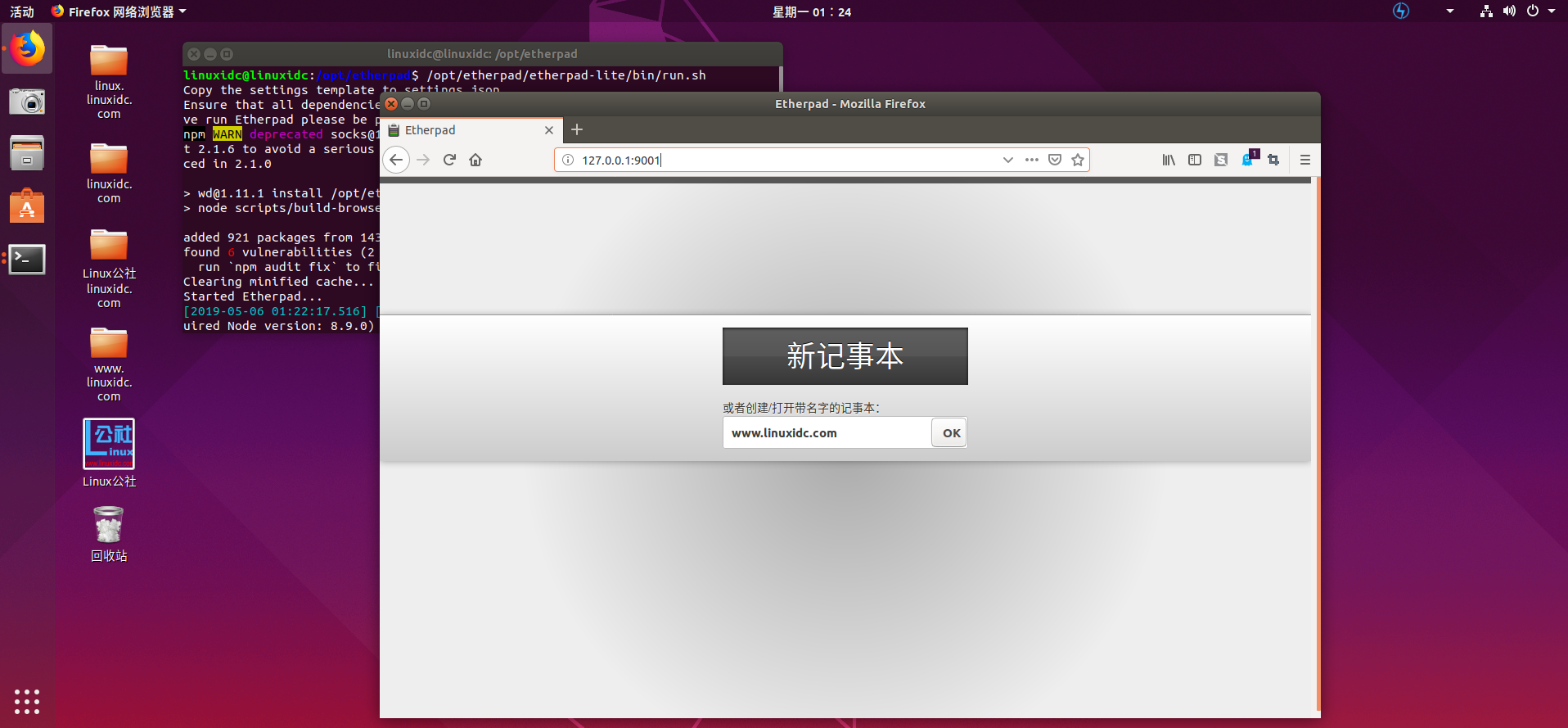Screen dimensions: 1568x728
Task: Toggle Firefox sidebar view icon
Action: click(1195, 160)
